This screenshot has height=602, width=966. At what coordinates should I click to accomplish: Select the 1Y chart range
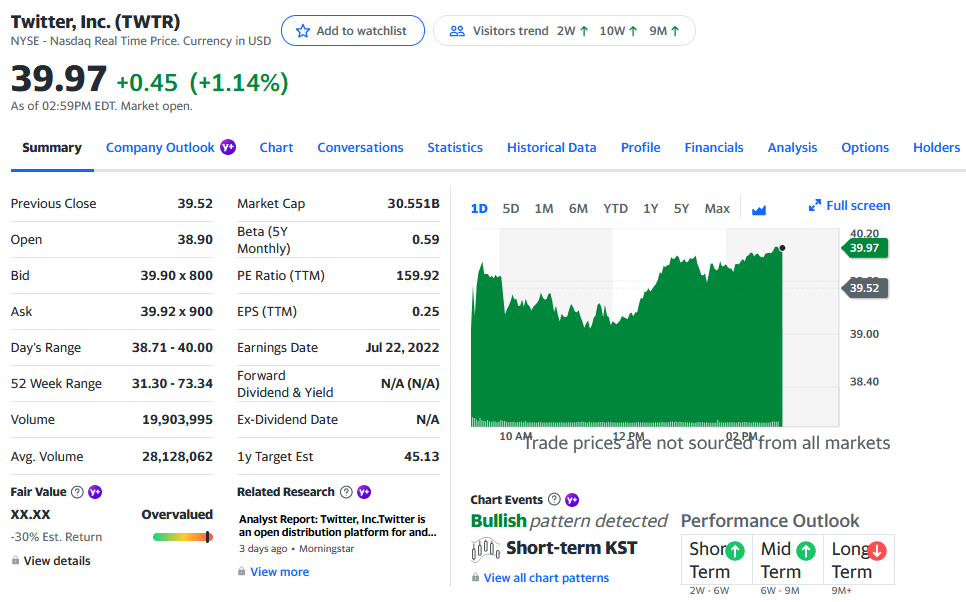pos(651,209)
